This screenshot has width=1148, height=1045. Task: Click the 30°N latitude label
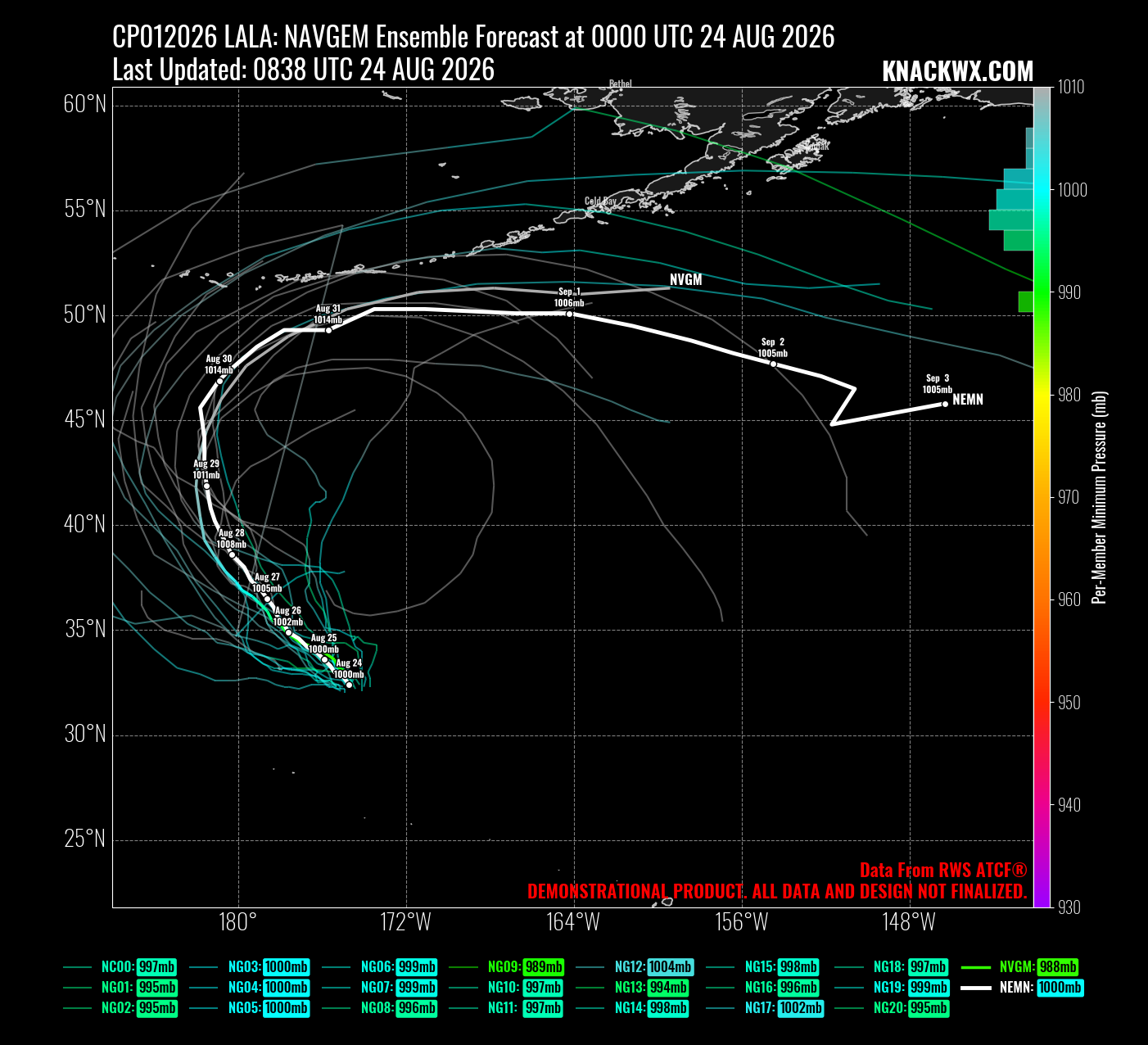(x=85, y=734)
